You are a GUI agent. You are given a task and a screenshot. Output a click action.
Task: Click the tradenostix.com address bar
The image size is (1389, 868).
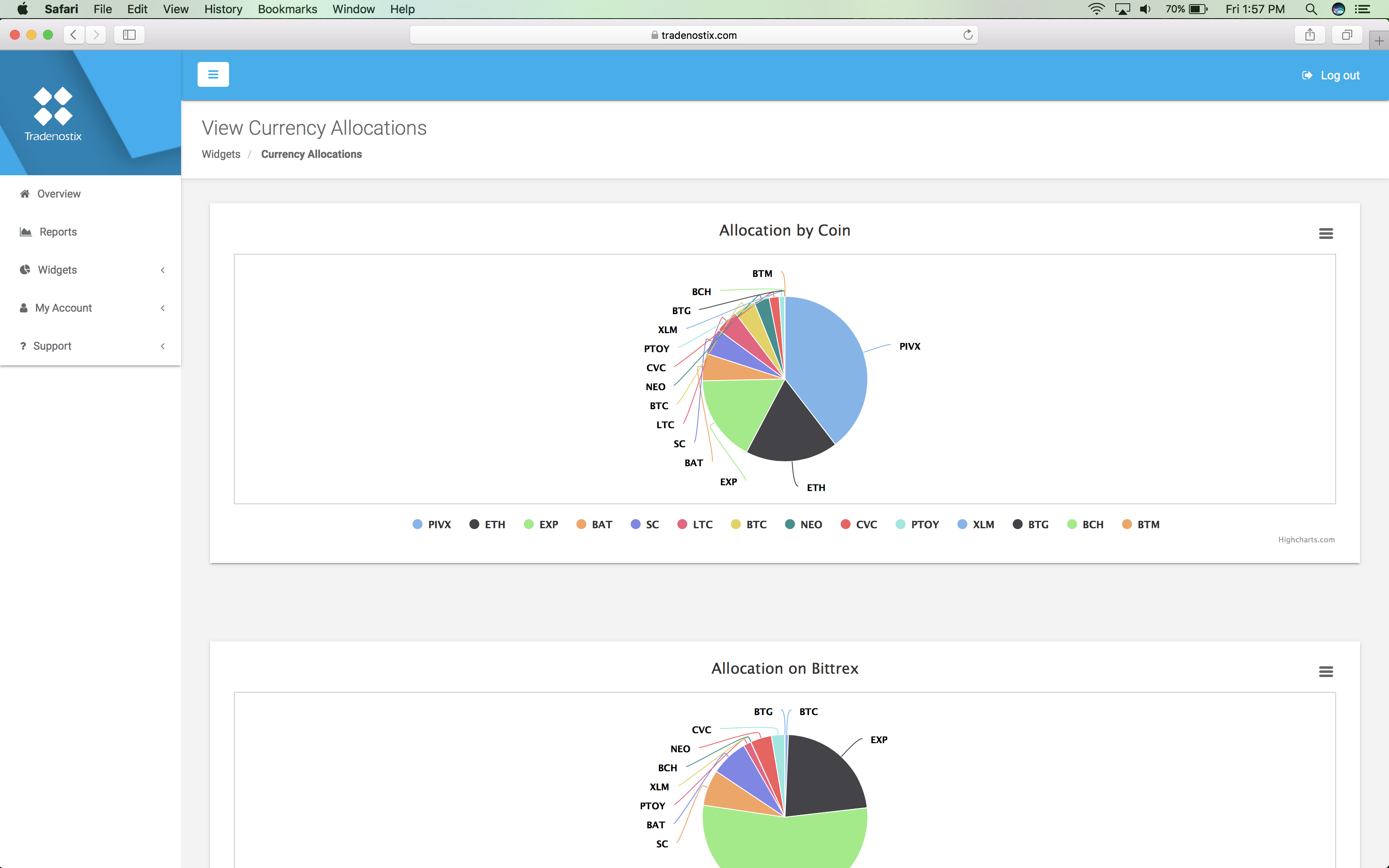click(693, 35)
